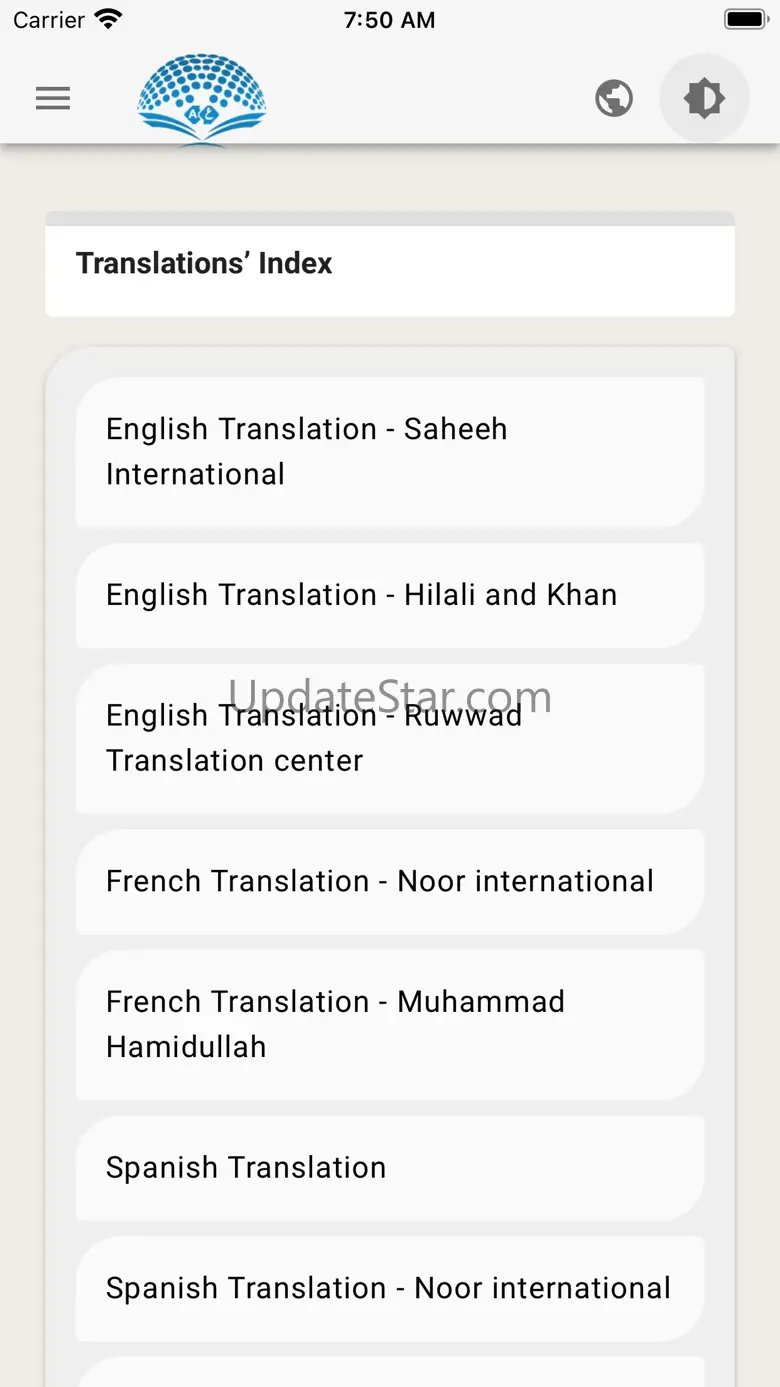Tap empty header space between logo and globe
Screen dimensions: 780x1387
[430, 98]
